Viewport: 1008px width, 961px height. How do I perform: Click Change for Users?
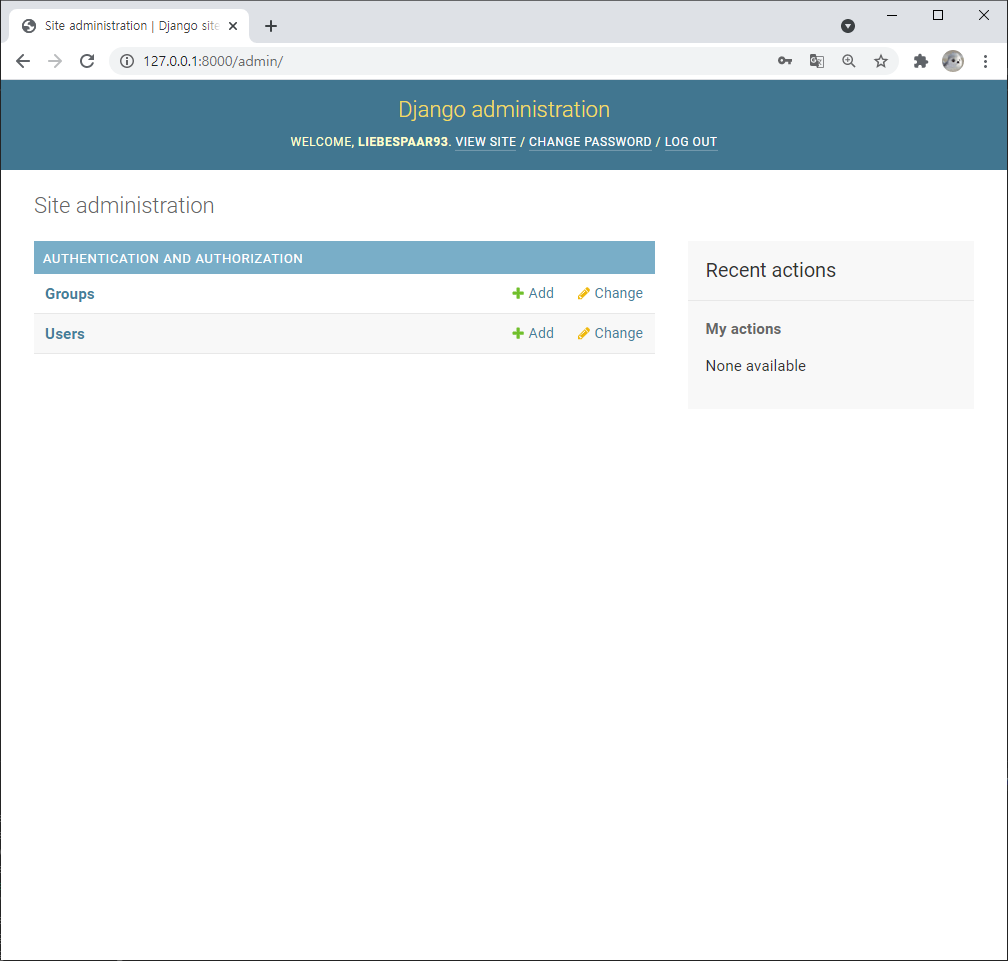(x=610, y=333)
